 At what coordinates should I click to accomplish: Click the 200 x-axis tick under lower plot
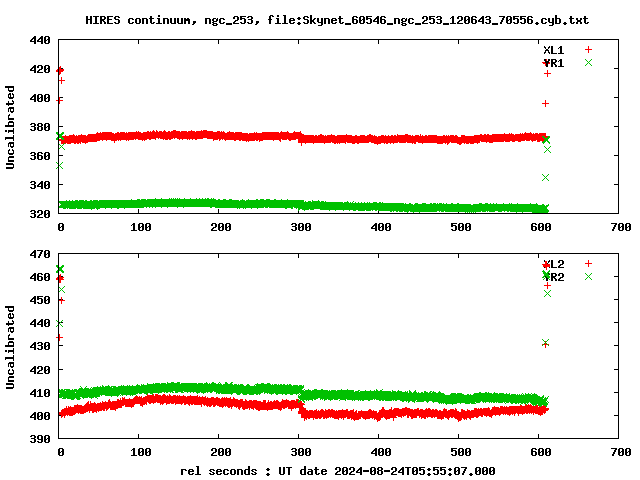coord(221,452)
